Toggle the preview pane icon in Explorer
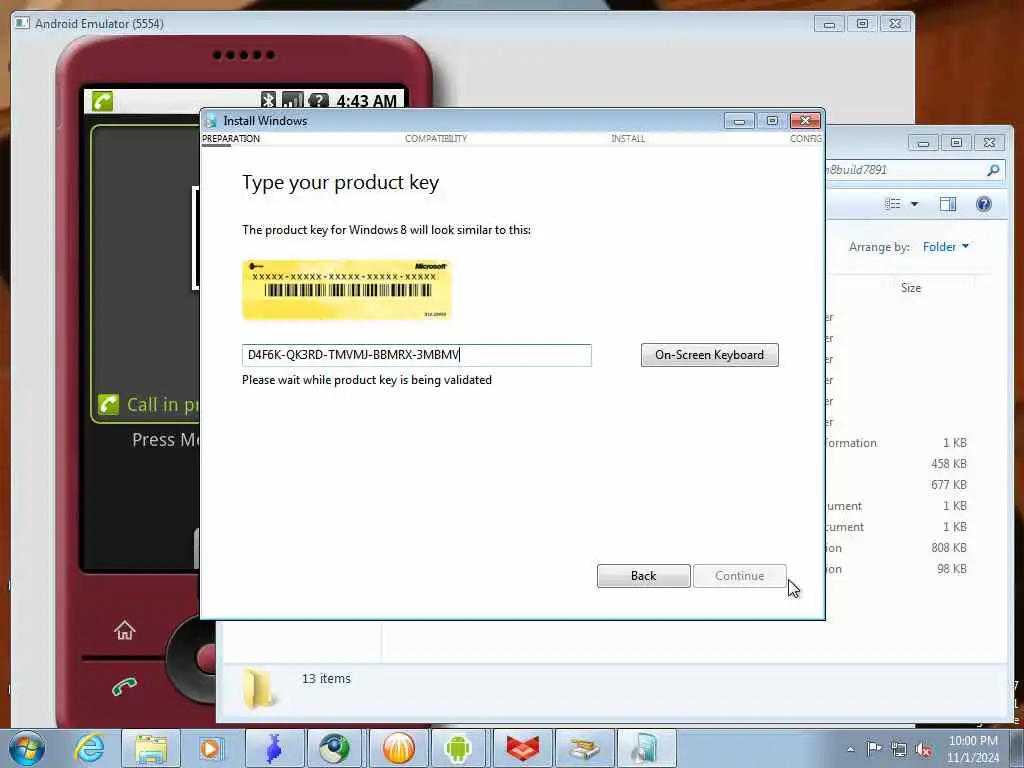 pos(948,204)
